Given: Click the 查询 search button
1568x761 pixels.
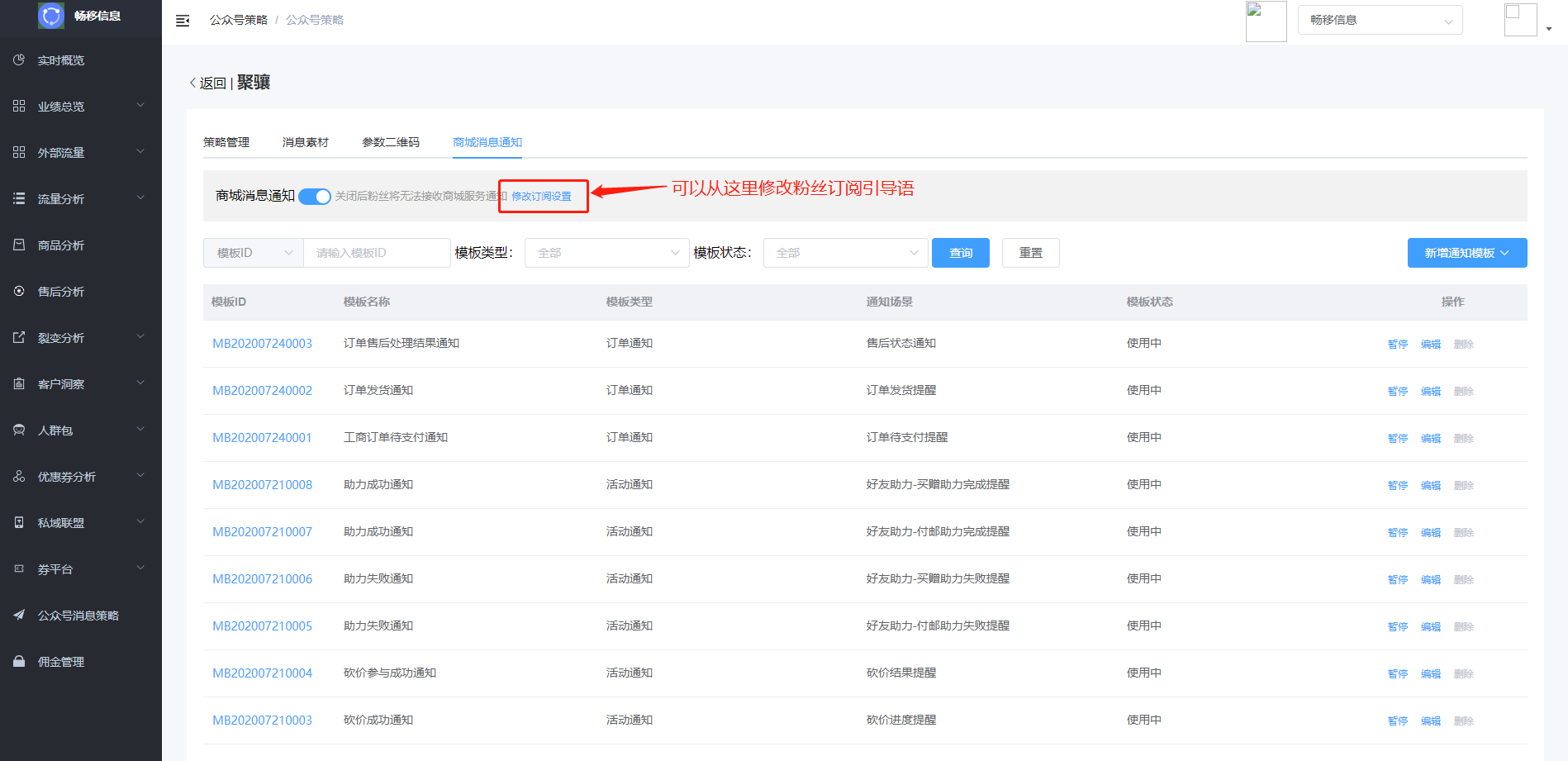Looking at the screenshot, I should pos(960,253).
